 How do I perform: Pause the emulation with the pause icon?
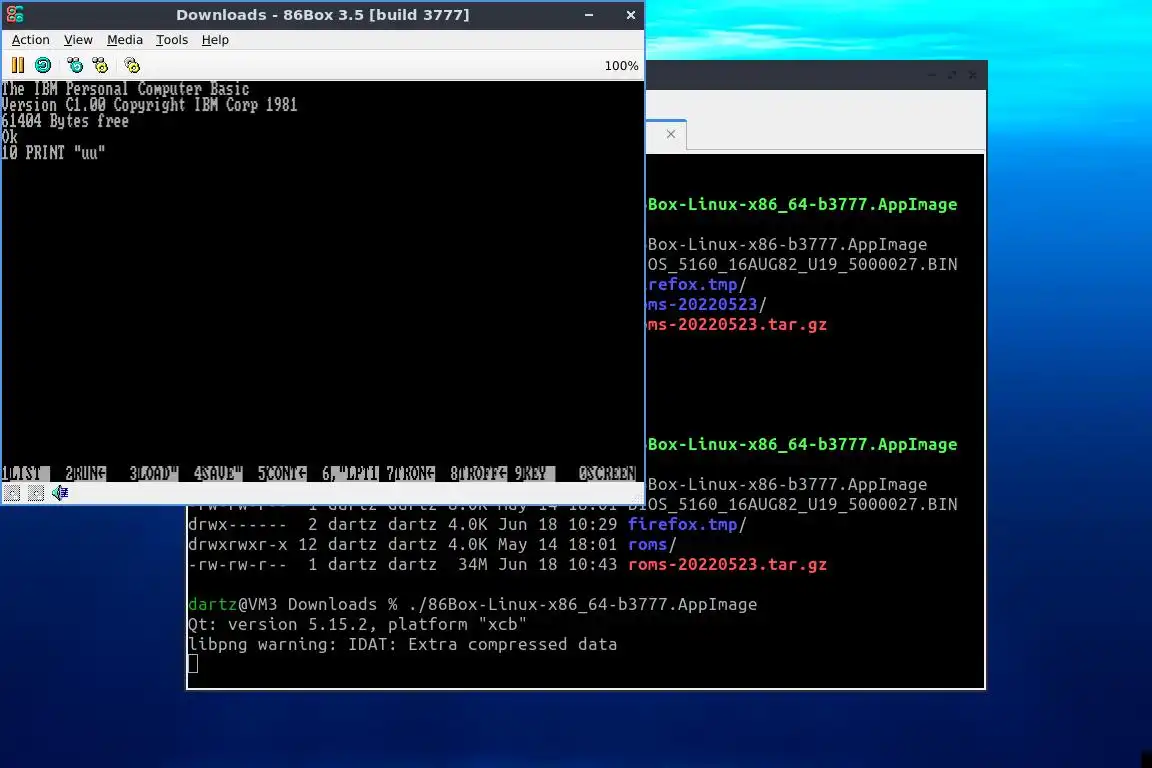(x=18, y=65)
